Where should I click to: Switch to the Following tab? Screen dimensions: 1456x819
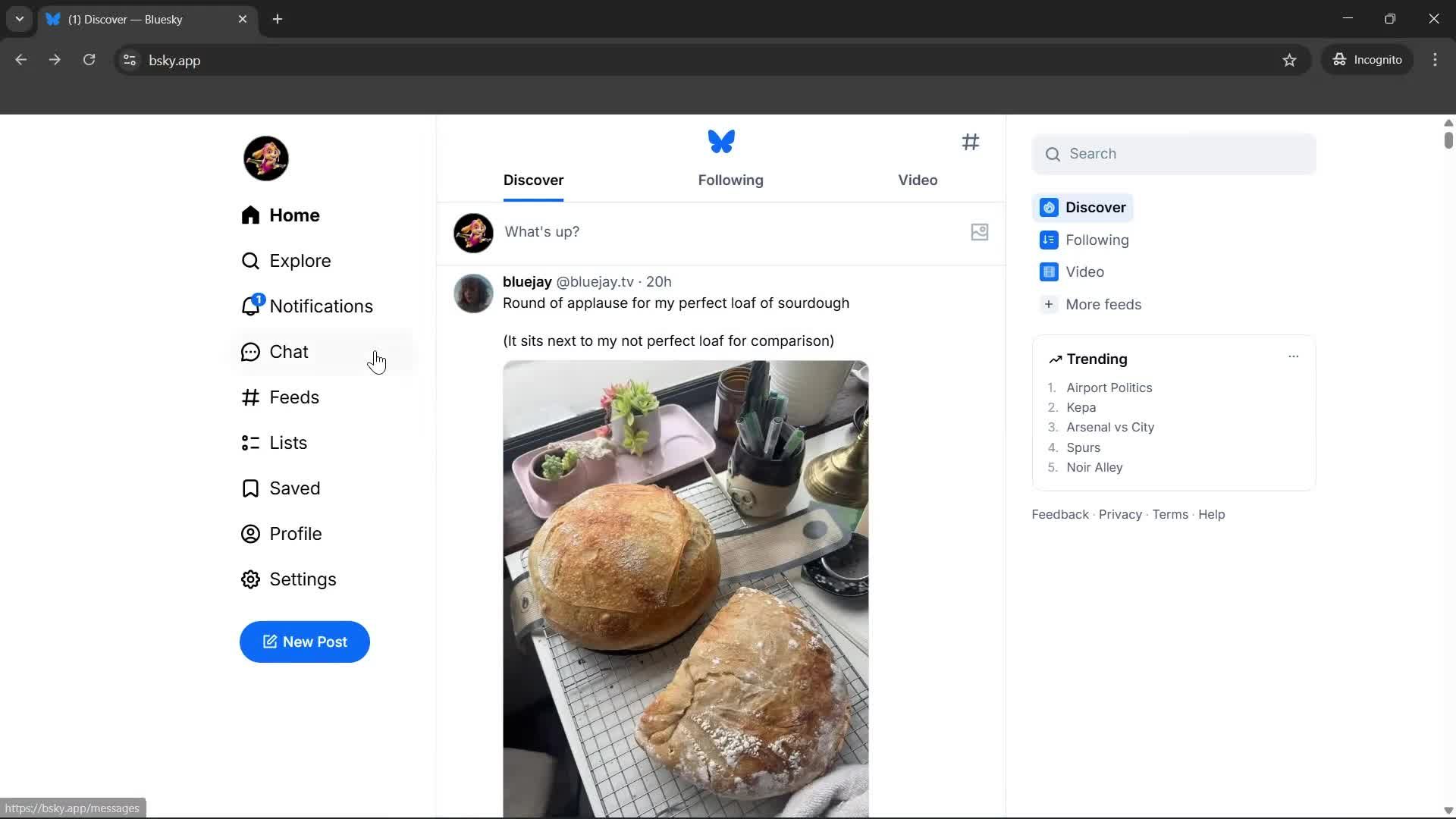730,180
